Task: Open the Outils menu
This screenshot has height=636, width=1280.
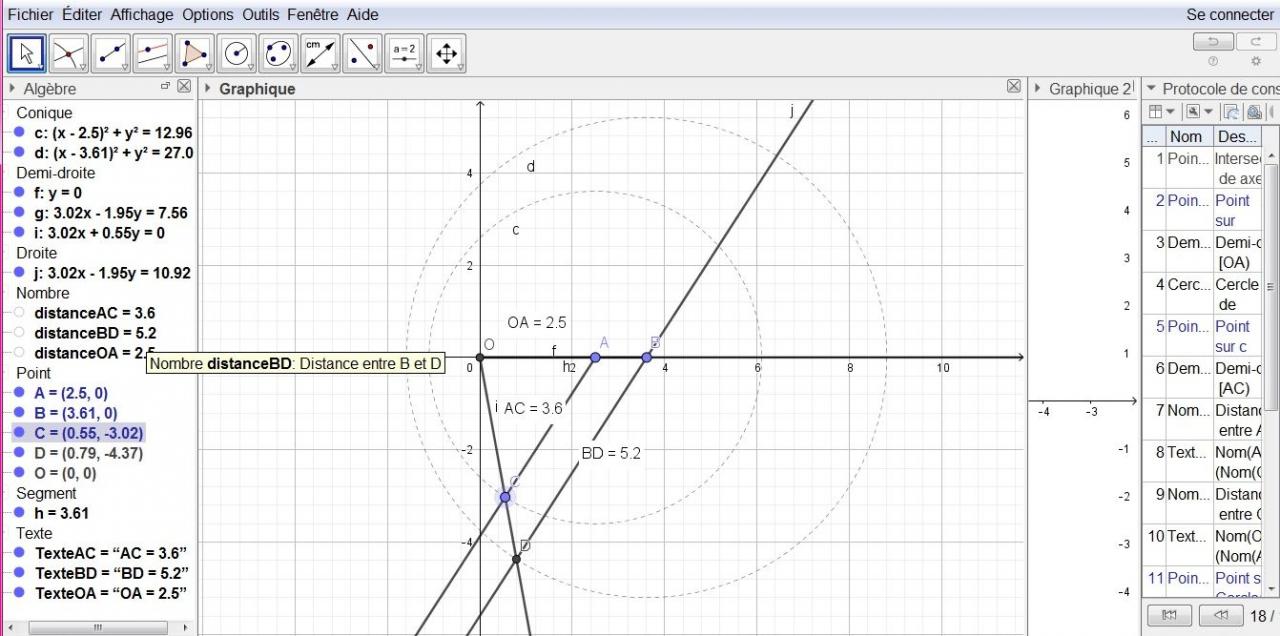Action: 261,14
